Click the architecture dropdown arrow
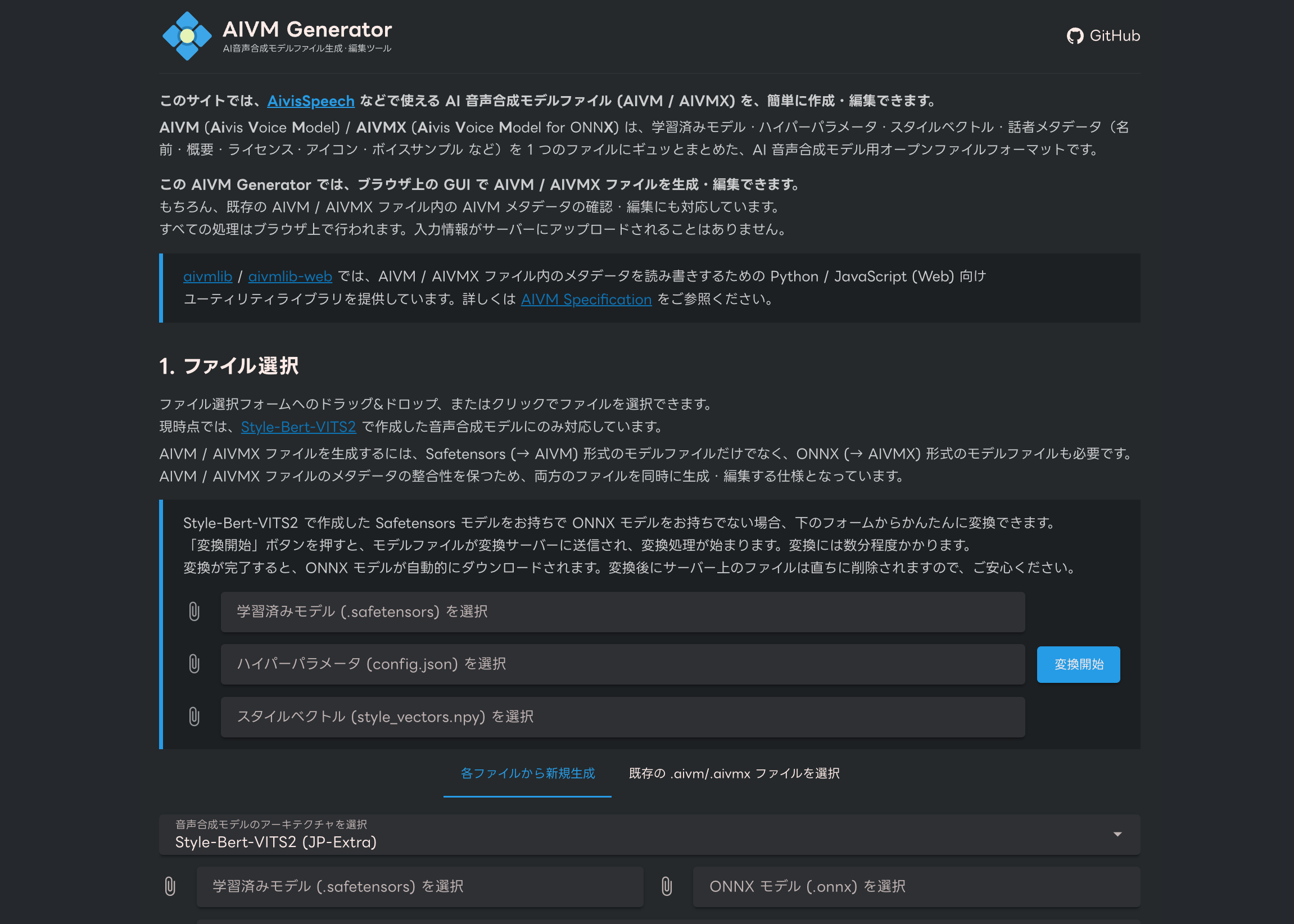1294x924 pixels. (1117, 835)
